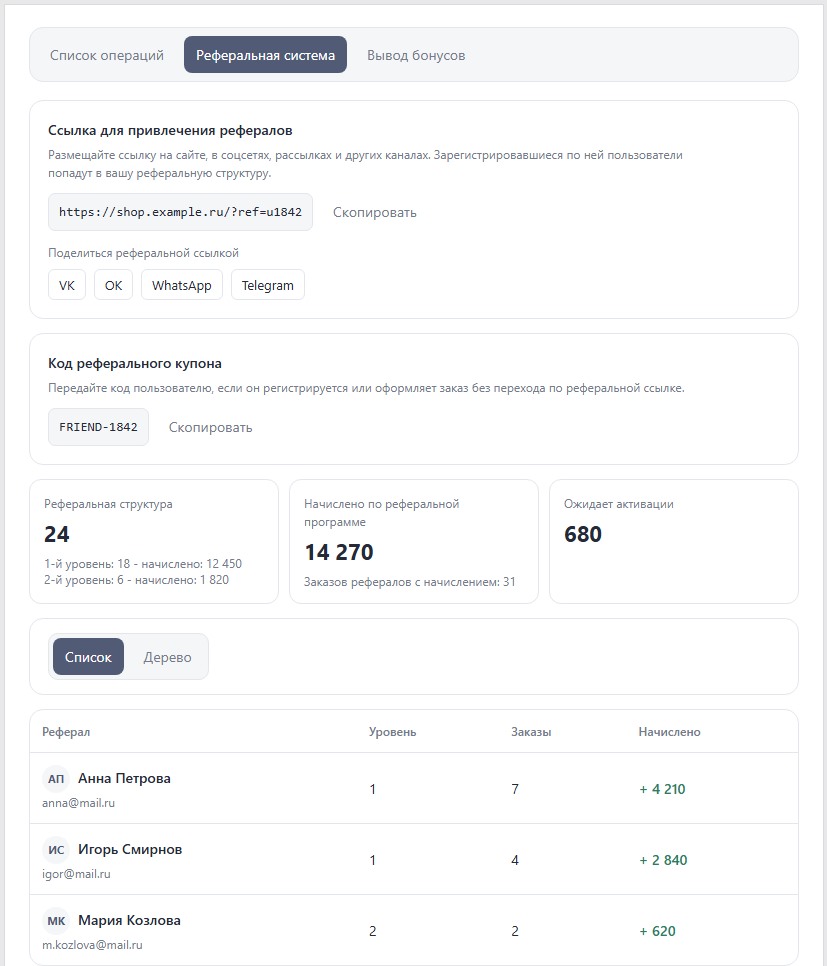Viewport: 827px width, 966px height.
Task: Click the referral link field
Action: tap(180, 212)
